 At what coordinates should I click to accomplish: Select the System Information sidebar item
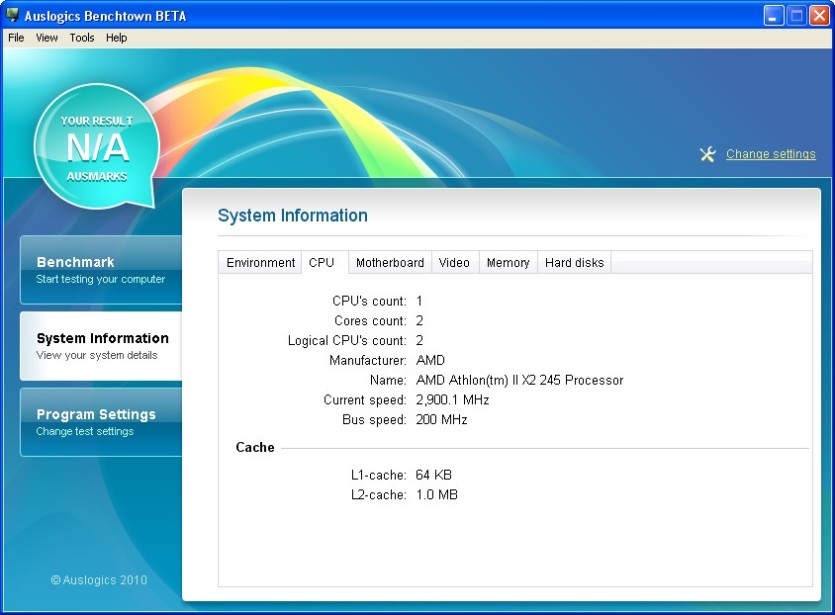pyautogui.click(x=101, y=346)
